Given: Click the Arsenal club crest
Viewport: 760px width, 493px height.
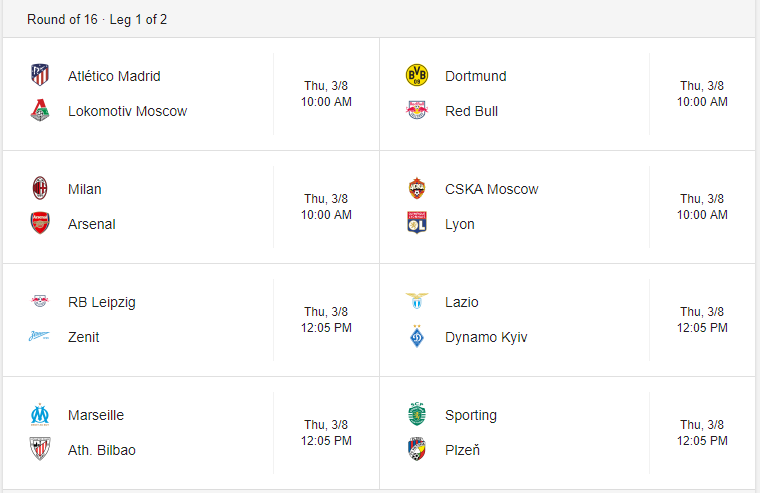Looking at the screenshot, I should 40,223.
